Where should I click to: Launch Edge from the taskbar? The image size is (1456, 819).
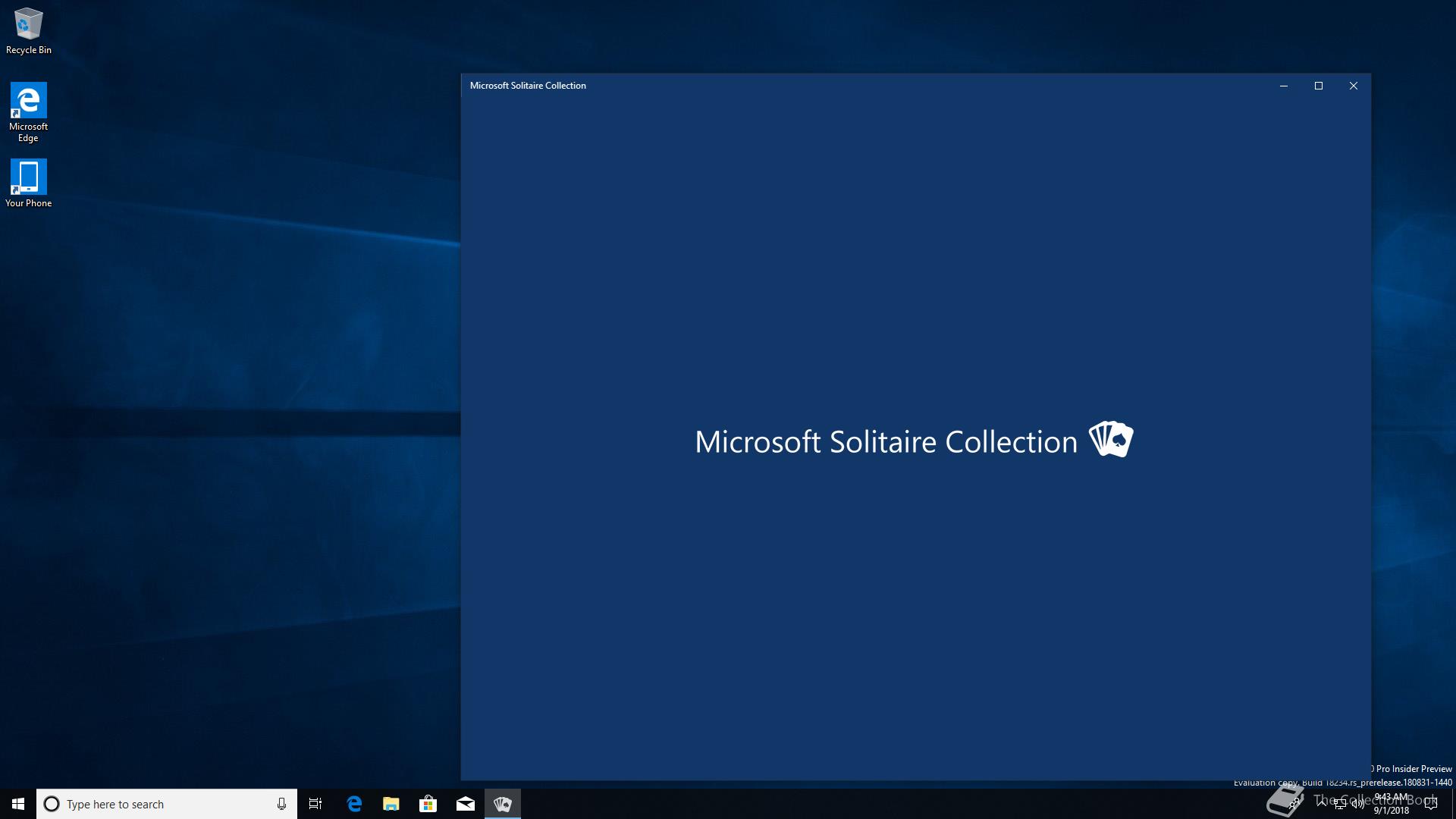tap(353, 804)
